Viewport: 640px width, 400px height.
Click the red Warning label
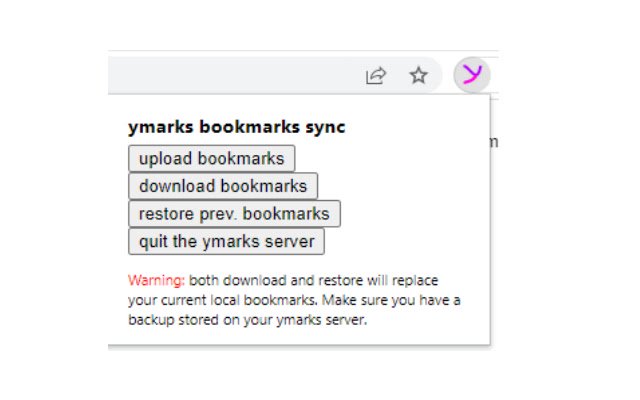coord(156,280)
